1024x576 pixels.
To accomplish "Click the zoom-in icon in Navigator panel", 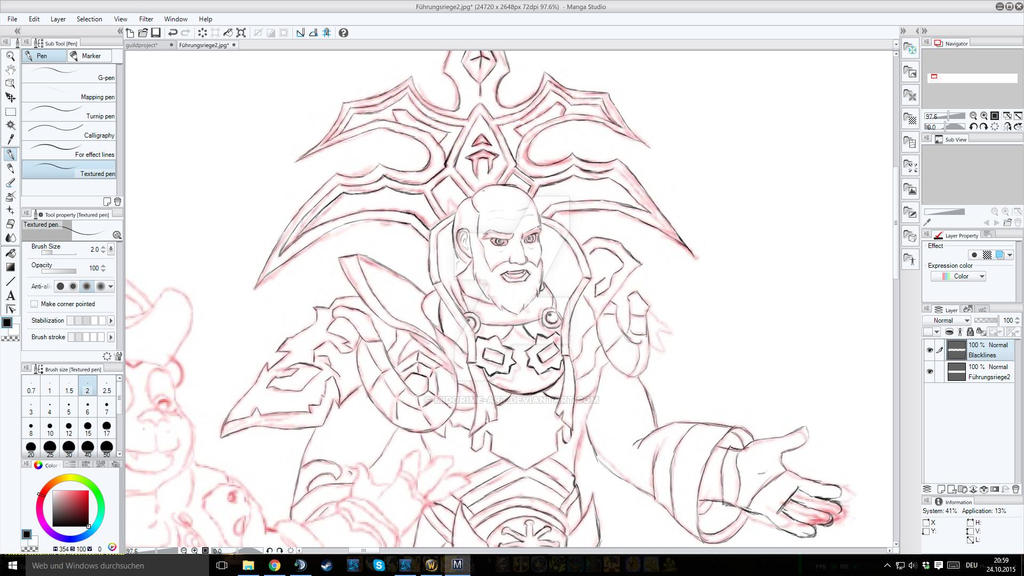I will pyautogui.click(x=984, y=116).
